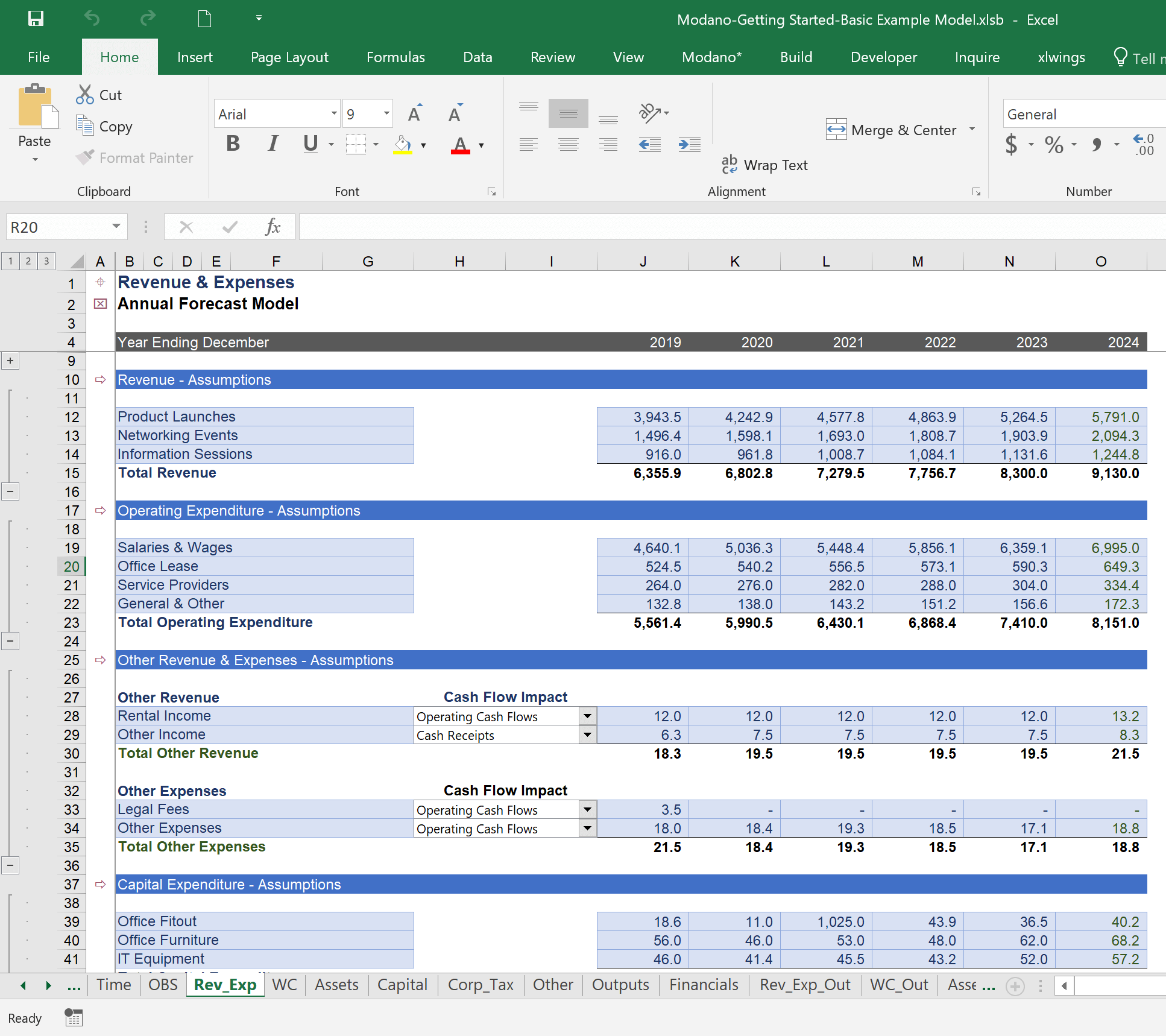This screenshot has height=1036, width=1166.
Task: Collapse the Revenue Assumptions outline group
Action: (x=10, y=491)
